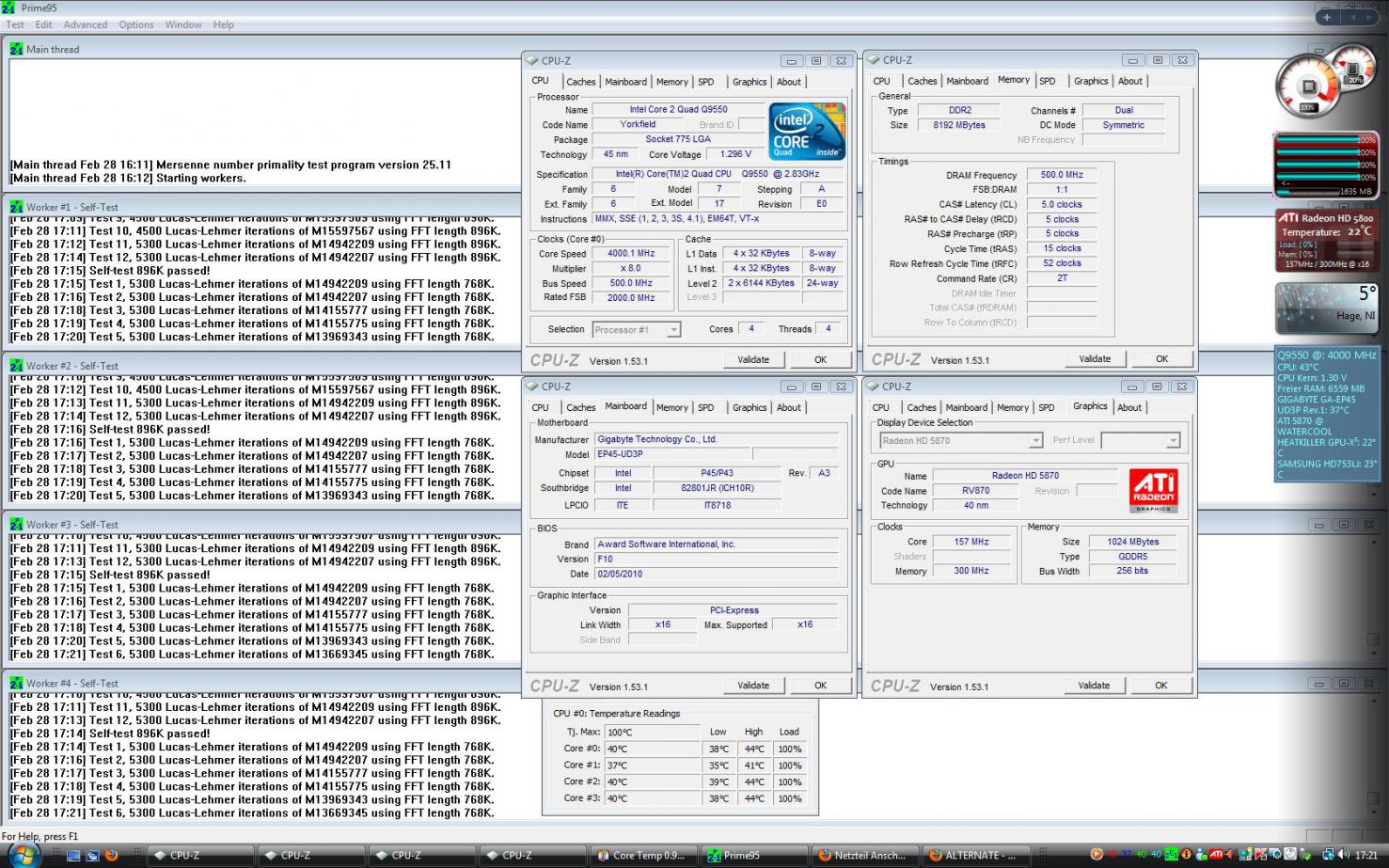Click the orange media player tray icon

pyautogui.click(x=1096, y=855)
